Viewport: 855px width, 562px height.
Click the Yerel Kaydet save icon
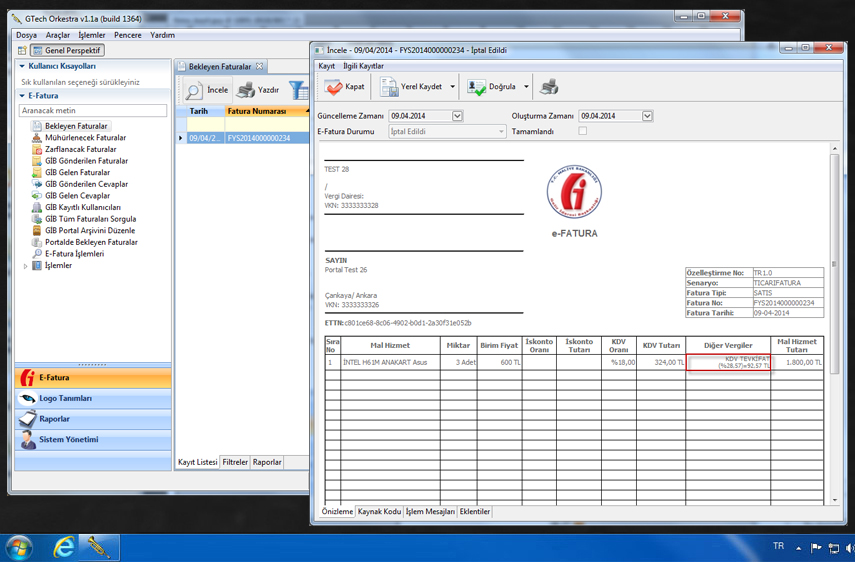point(389,88)
